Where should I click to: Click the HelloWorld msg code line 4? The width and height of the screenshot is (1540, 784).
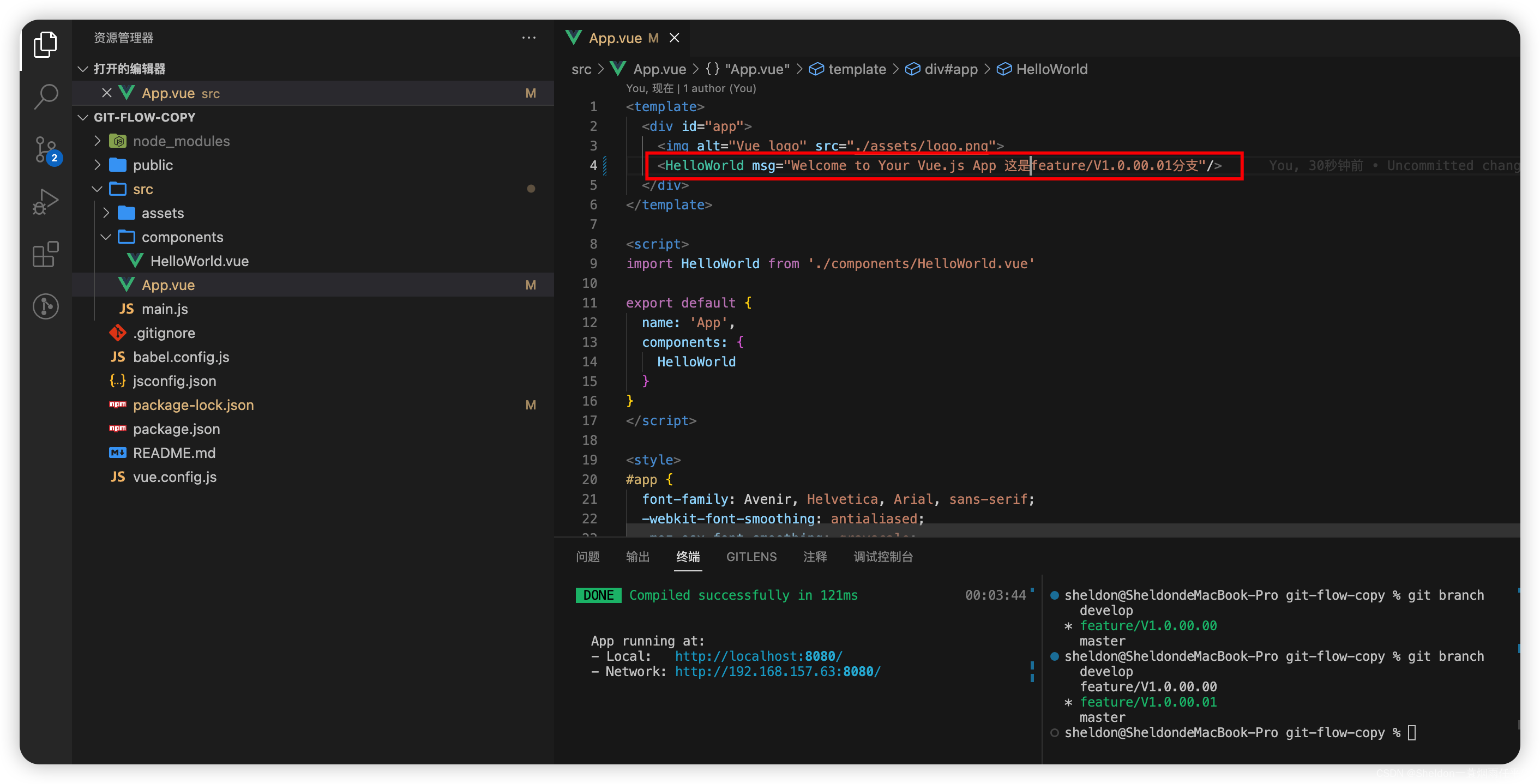click(x=939, y=166)
